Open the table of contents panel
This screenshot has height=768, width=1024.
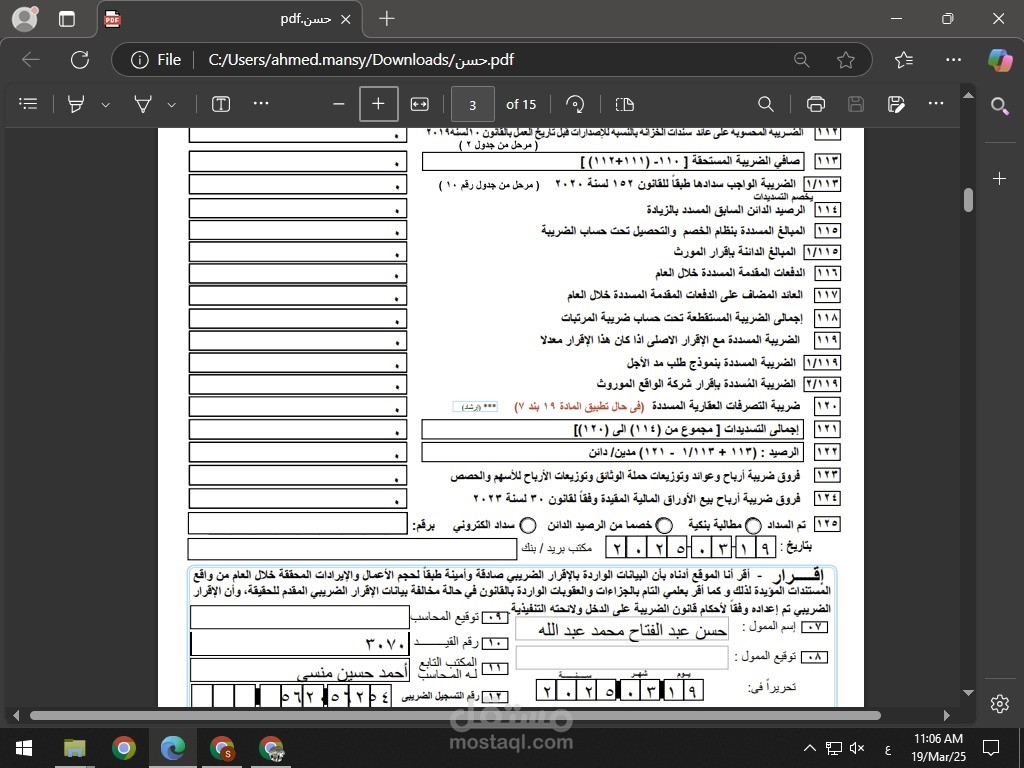(x=28, y=104)
